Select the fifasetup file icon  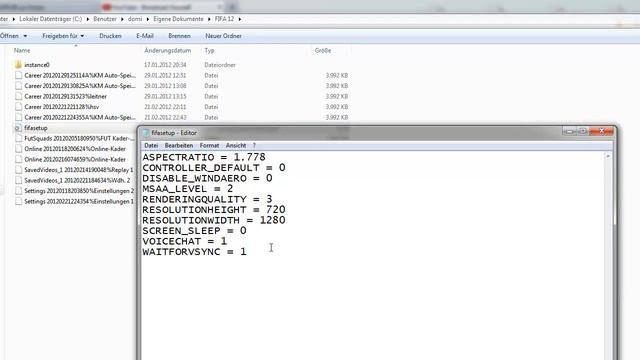point(18,128)
